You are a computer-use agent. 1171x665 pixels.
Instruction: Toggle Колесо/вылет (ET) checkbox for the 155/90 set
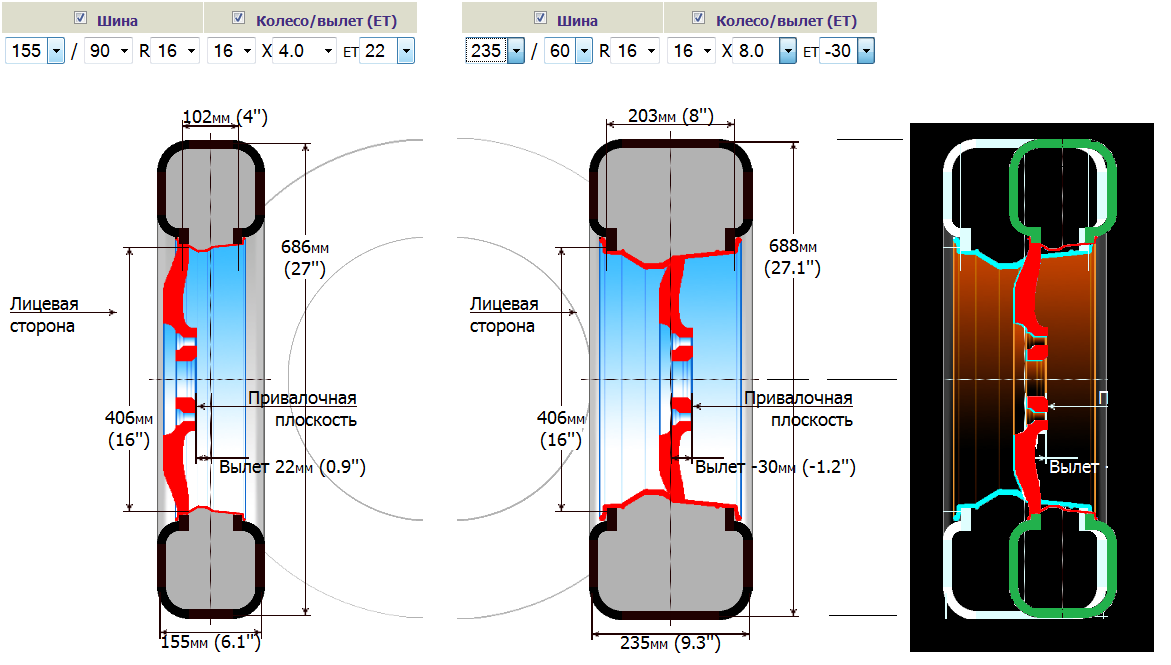238,18
